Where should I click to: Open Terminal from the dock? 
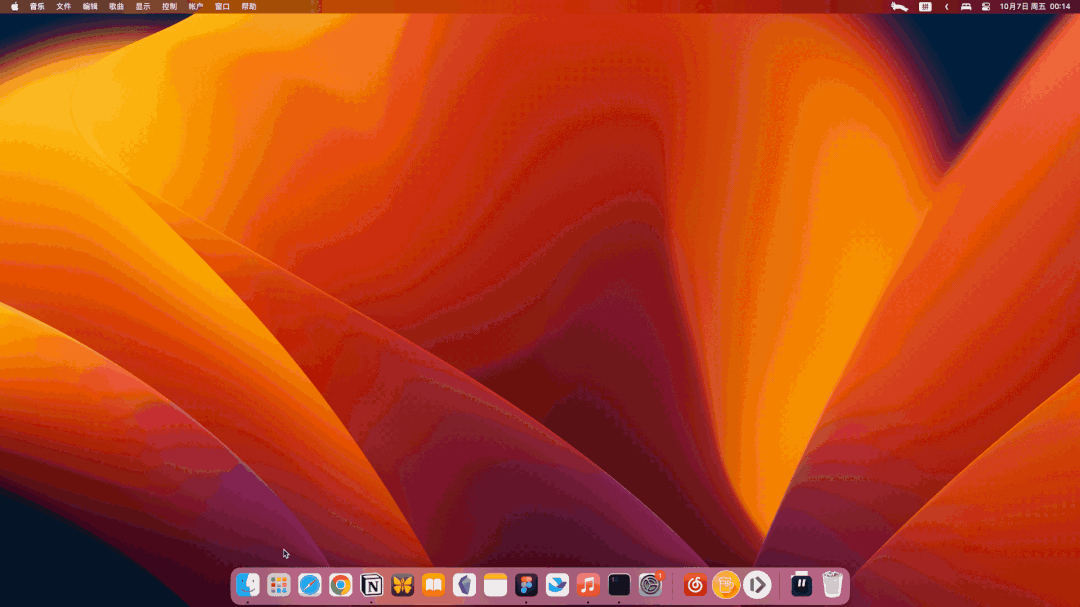click(619, 585)
